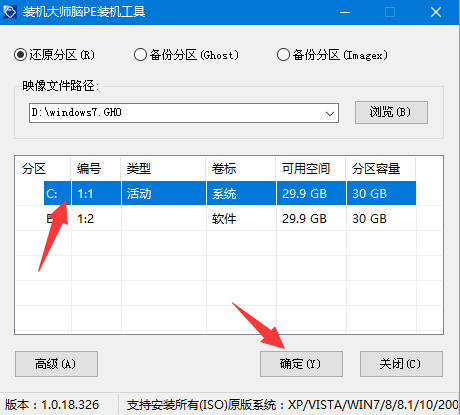The height and width of the screenshot is (415, 460).
Task: Click the app logo icon in title bar
Action: coord(9,12)
